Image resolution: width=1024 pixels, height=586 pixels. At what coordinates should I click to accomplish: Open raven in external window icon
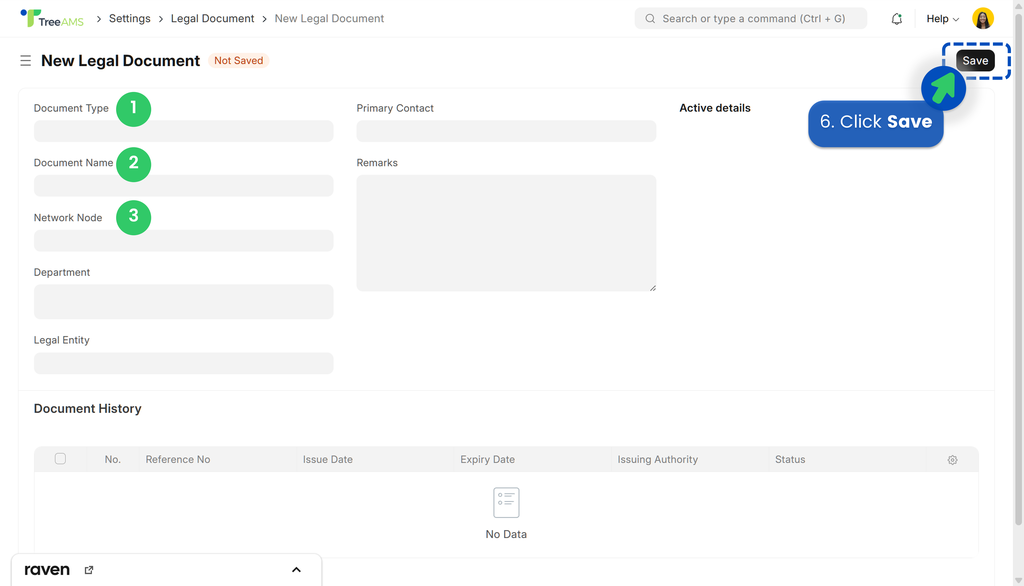pyautogui.click(x=89, y=570)
